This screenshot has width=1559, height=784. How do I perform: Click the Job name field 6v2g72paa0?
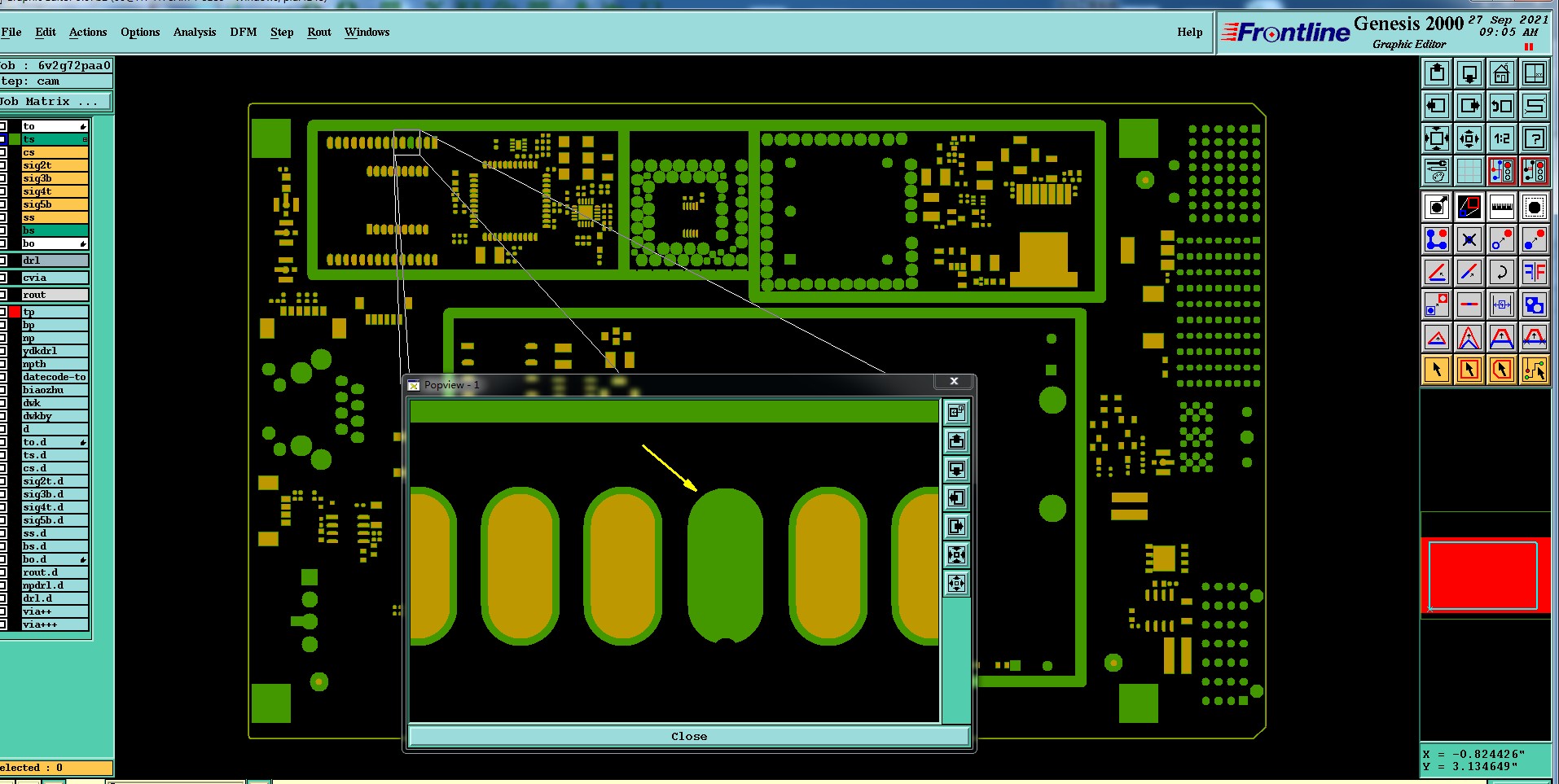pos(55,65)
